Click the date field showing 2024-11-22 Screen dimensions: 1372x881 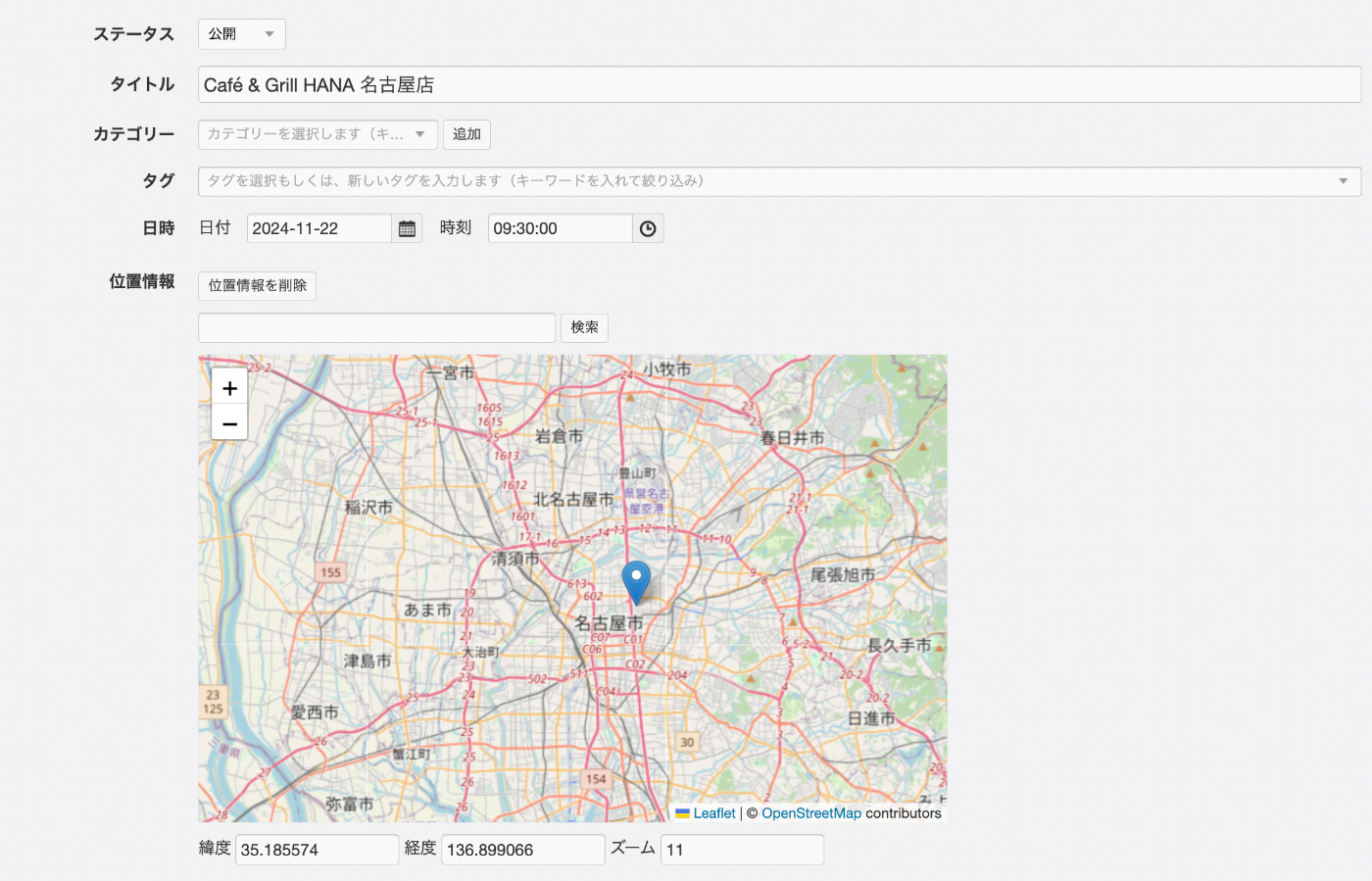coord(318,228)
